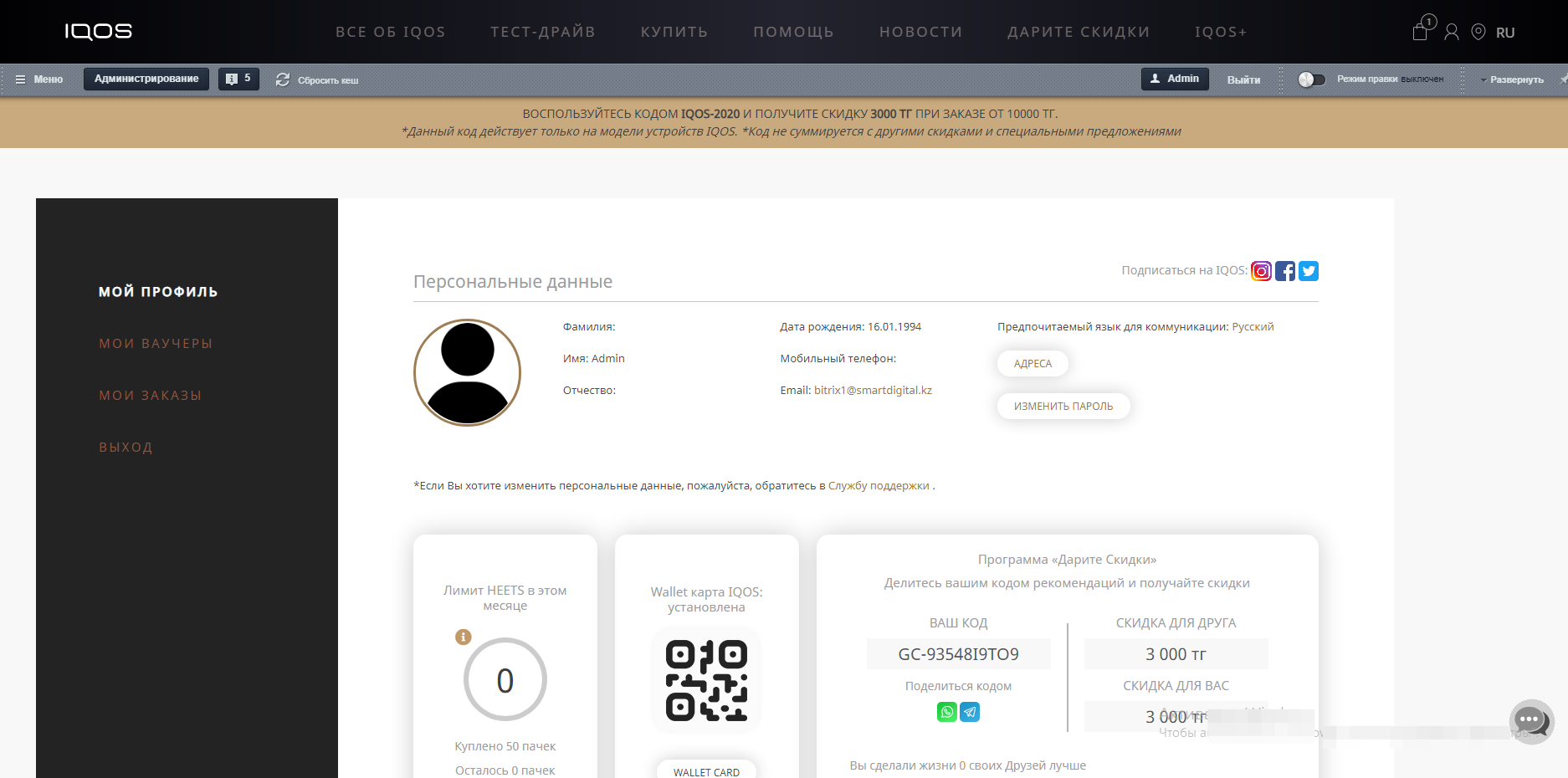1568x778 pixels.
Task: Open the IQOS+ menu item
Action: pos(1221,32)
